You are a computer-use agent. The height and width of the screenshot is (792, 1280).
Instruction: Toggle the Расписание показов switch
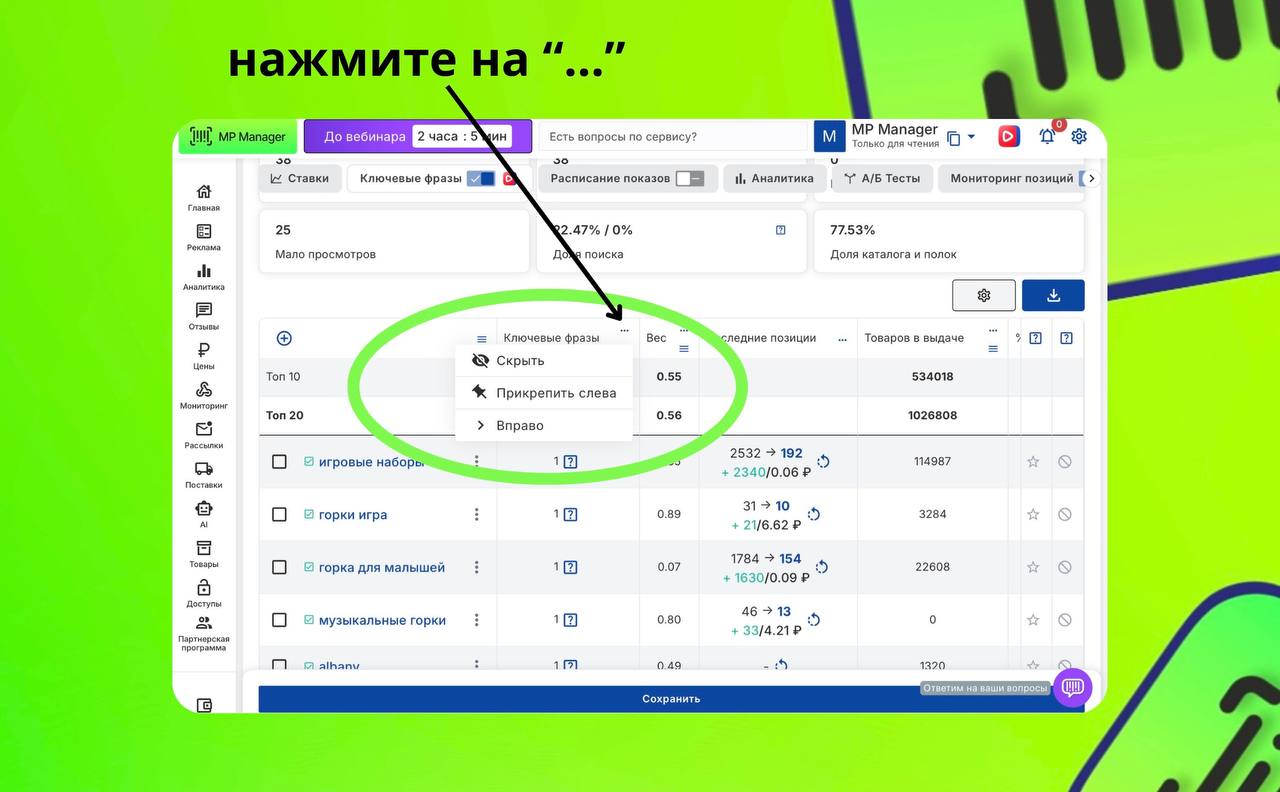point(689,179)
